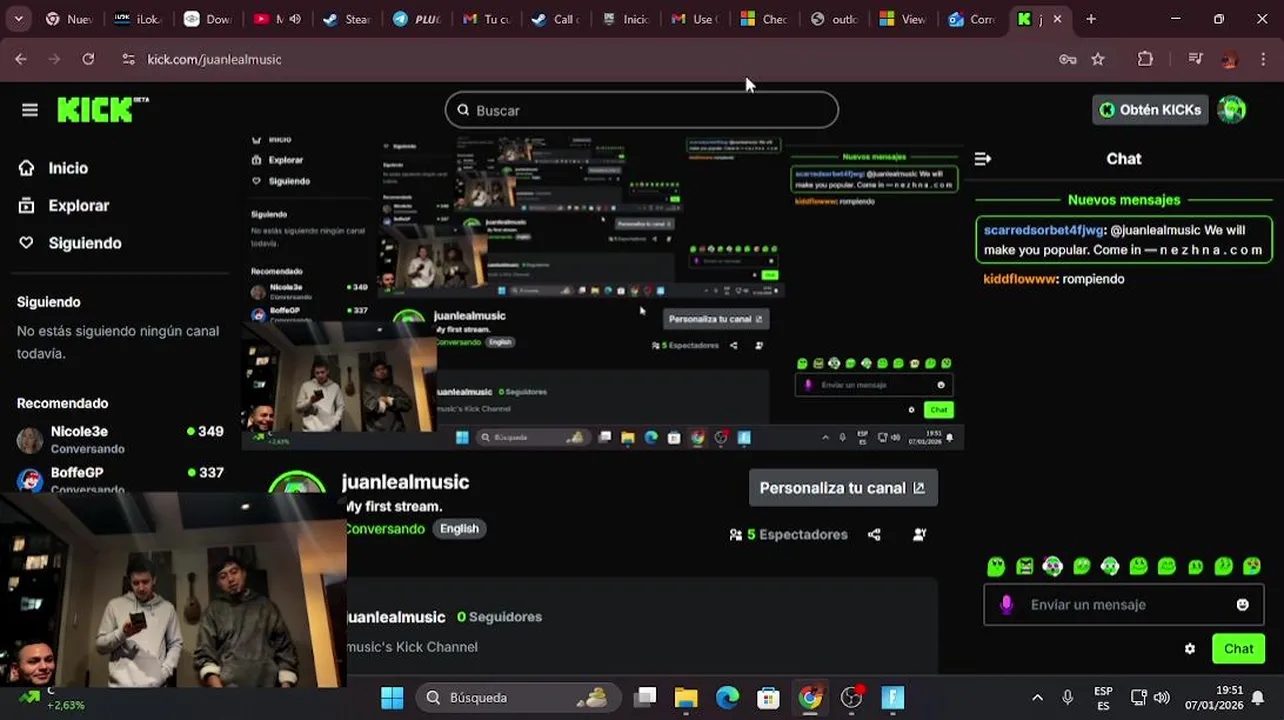Click the share stream icon
This screenshot has width=1284, height=720.
pos(875,534)
